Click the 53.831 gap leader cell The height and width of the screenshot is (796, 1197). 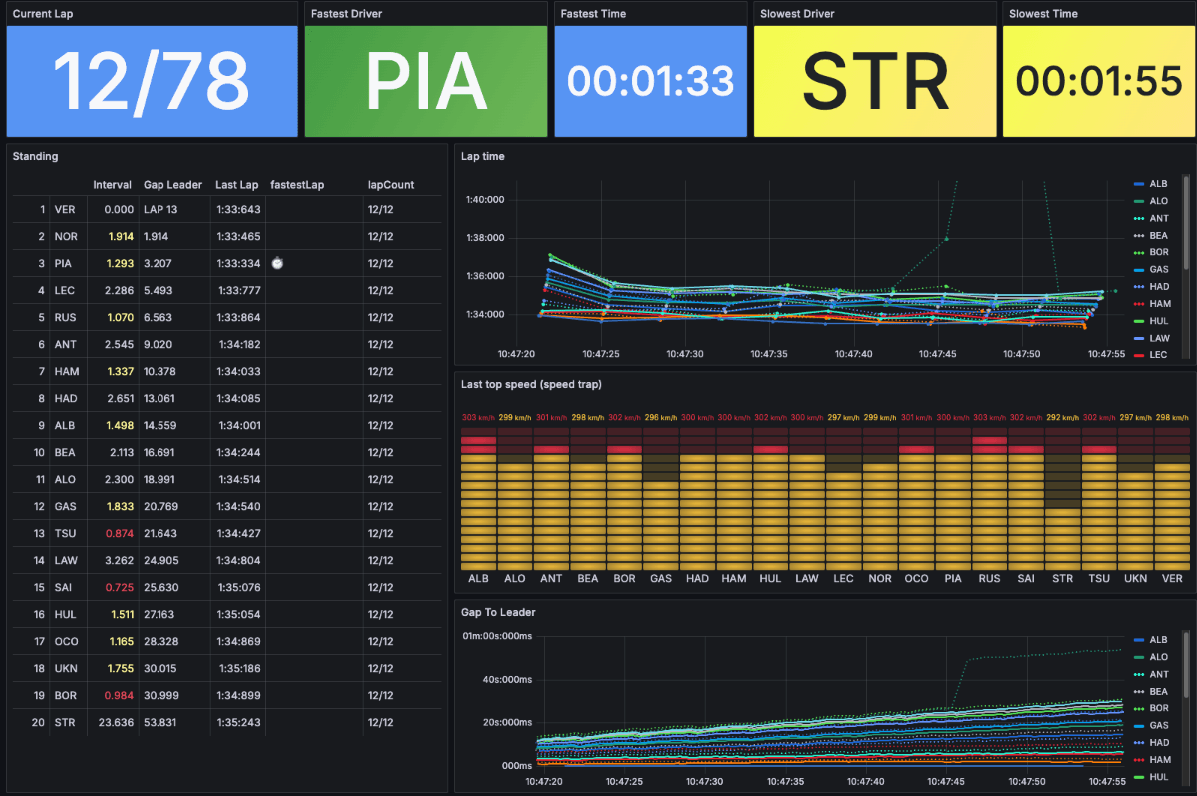coord(160,722)
